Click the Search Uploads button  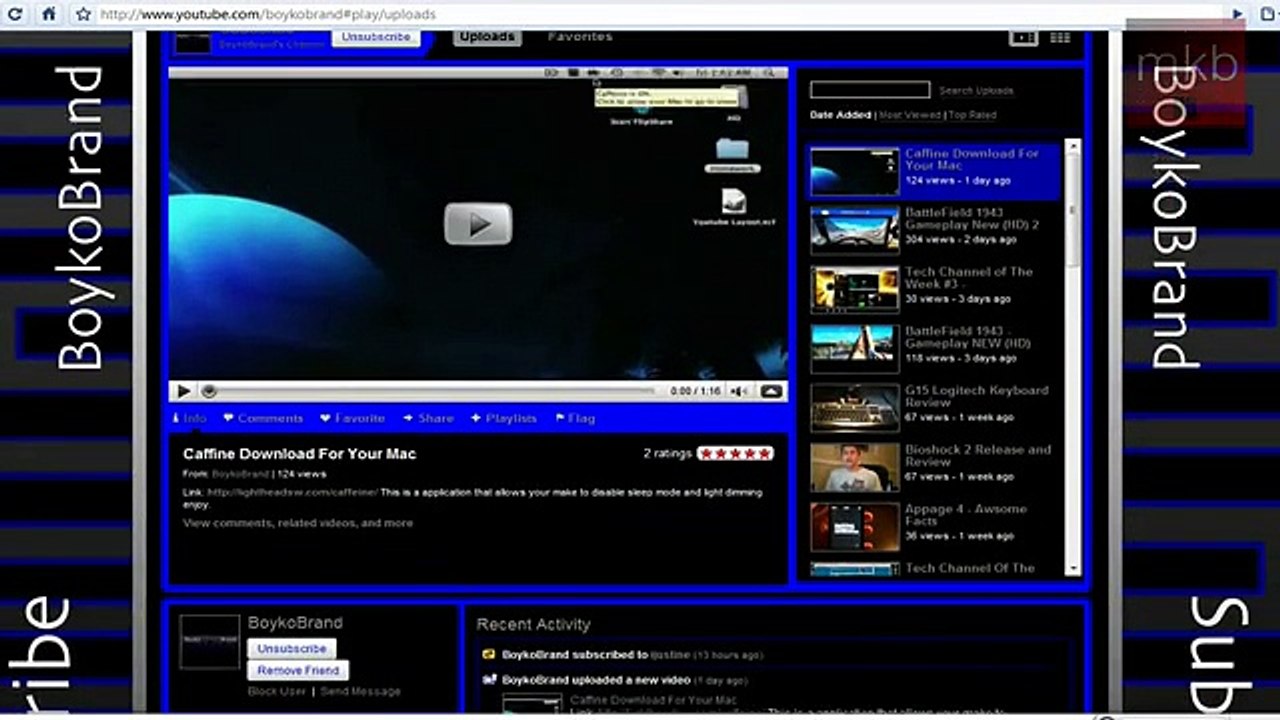pyautogui.click(x=976, y=91)
